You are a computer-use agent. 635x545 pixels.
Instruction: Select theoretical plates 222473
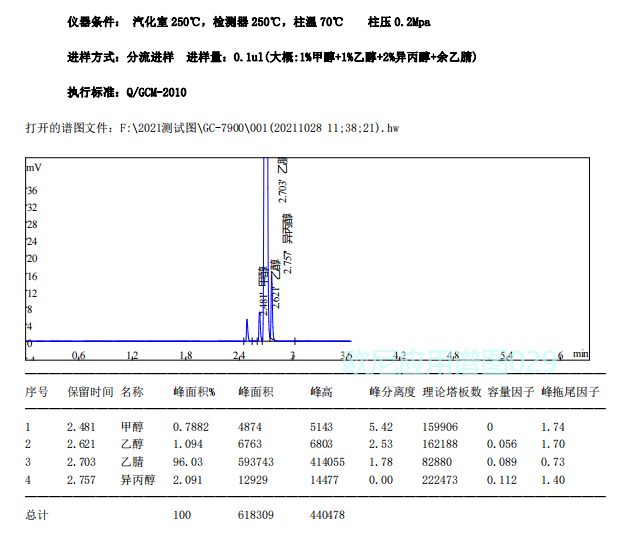pos(440,480)
